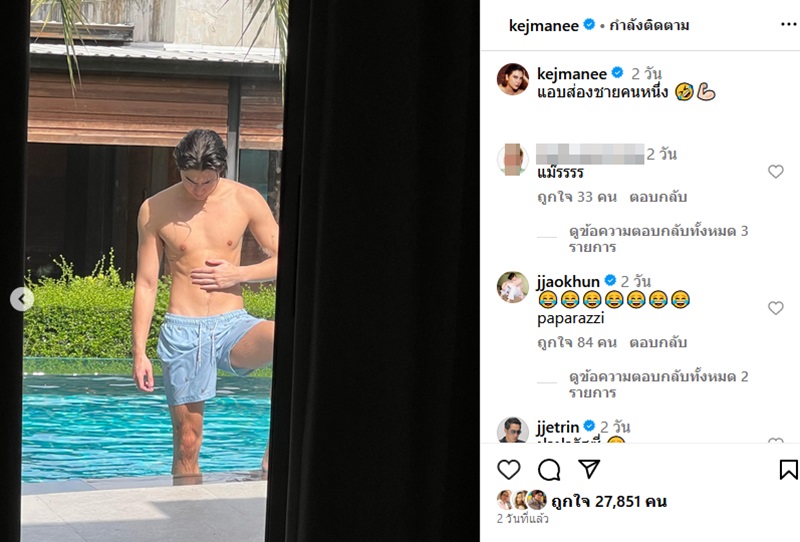Viewport: 800px width, 542px height.
Task: Open the jjaokhun username link
Action: click(x=568, y=281)
